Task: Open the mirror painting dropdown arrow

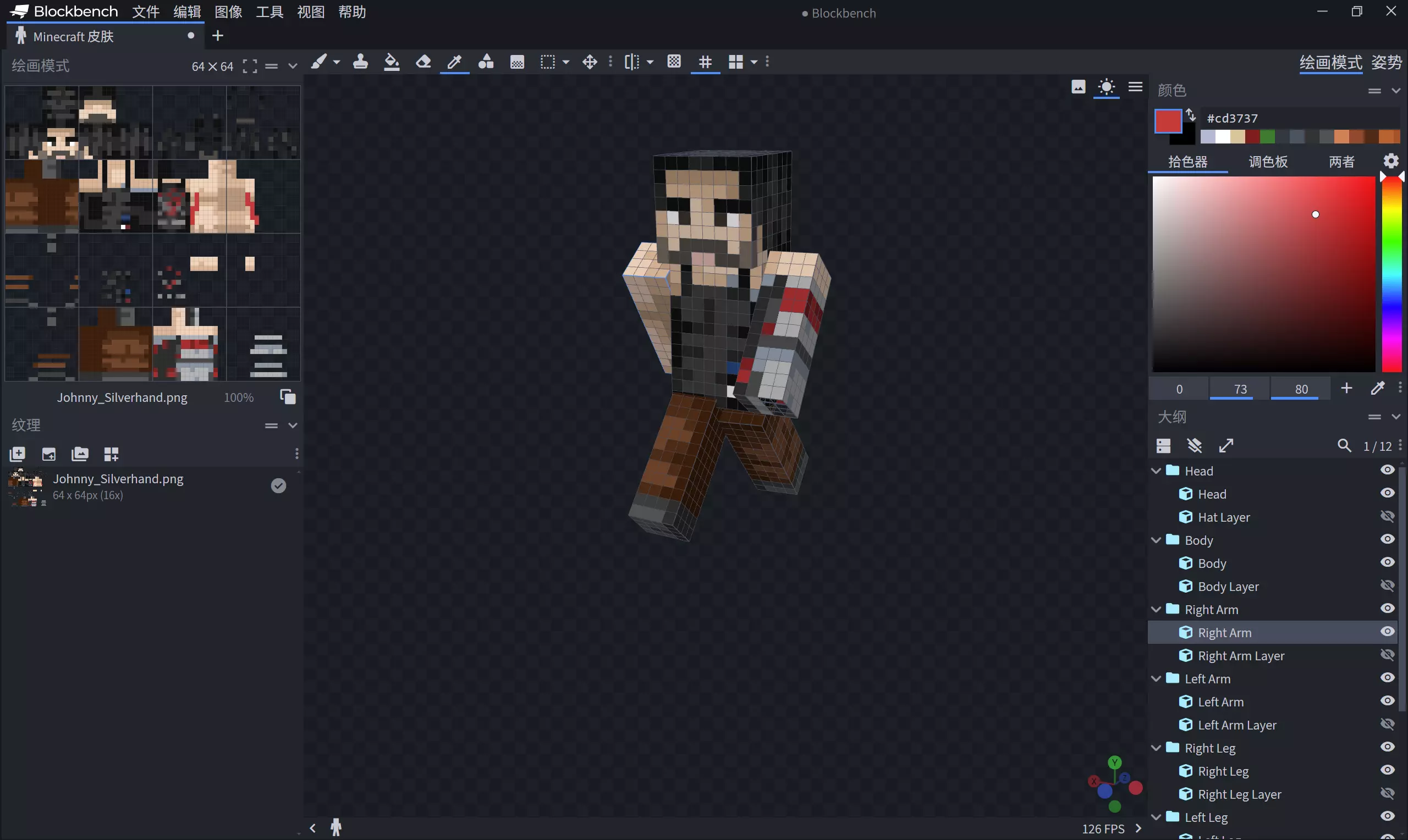Action: pos(650,62)
